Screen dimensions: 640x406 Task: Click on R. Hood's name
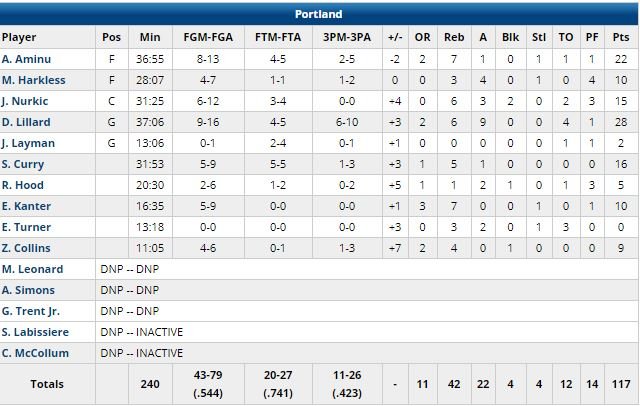click(22, 185)
